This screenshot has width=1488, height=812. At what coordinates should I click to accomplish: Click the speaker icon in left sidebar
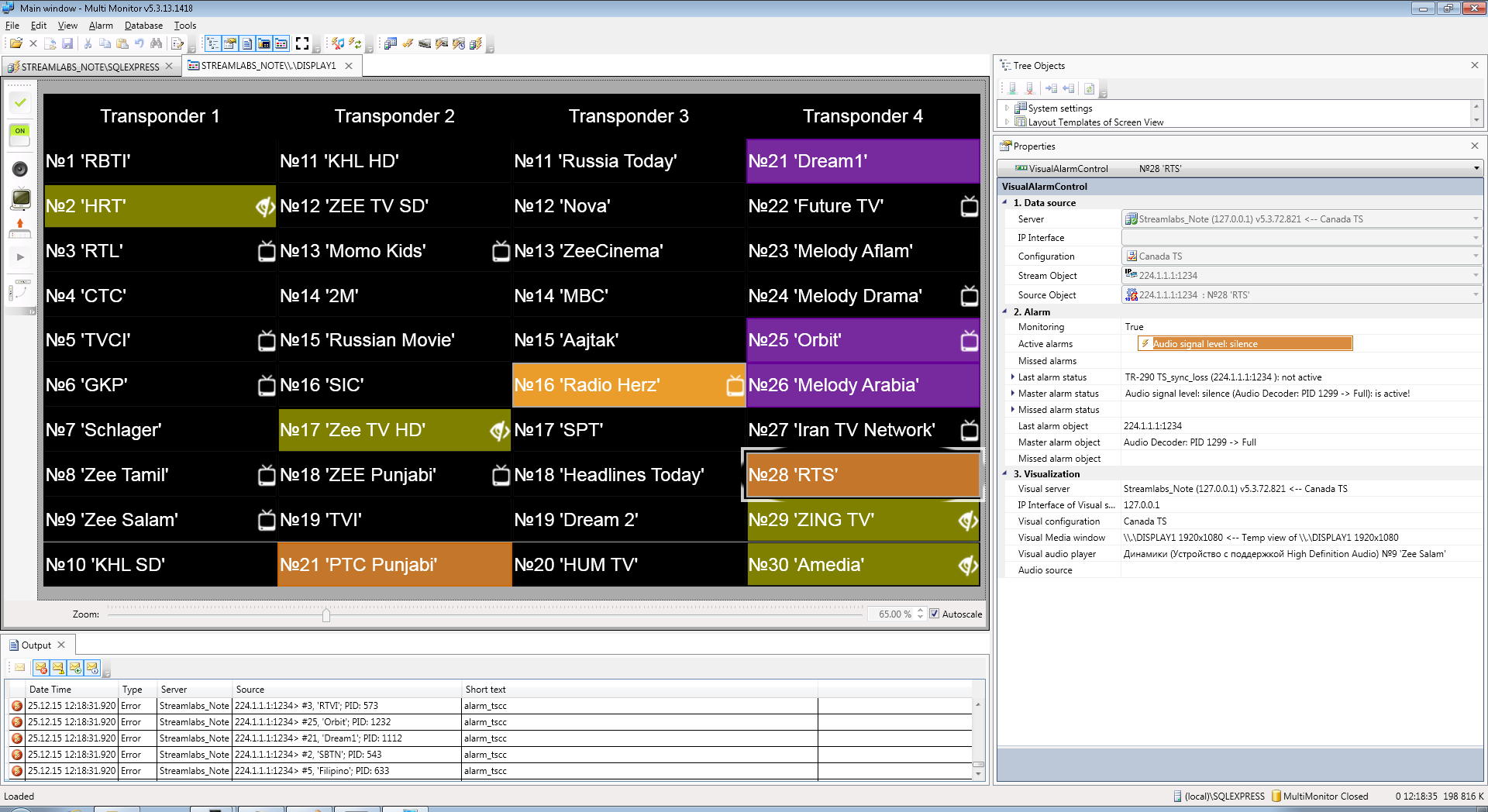coord(20,169)
